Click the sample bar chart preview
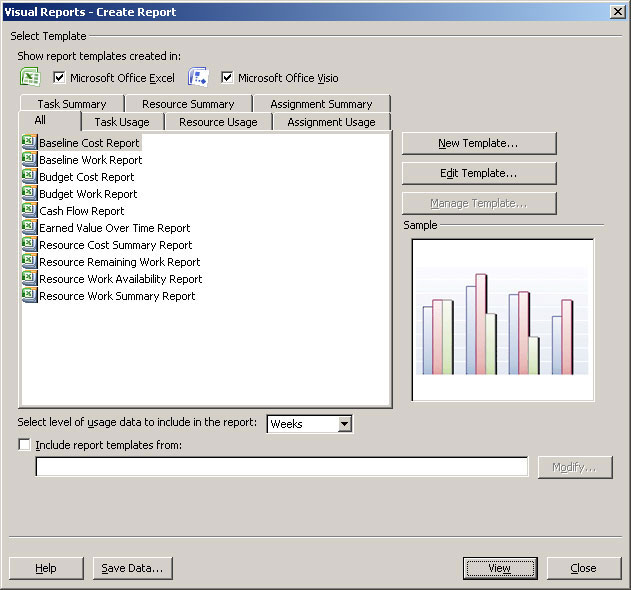 (503, 319)
